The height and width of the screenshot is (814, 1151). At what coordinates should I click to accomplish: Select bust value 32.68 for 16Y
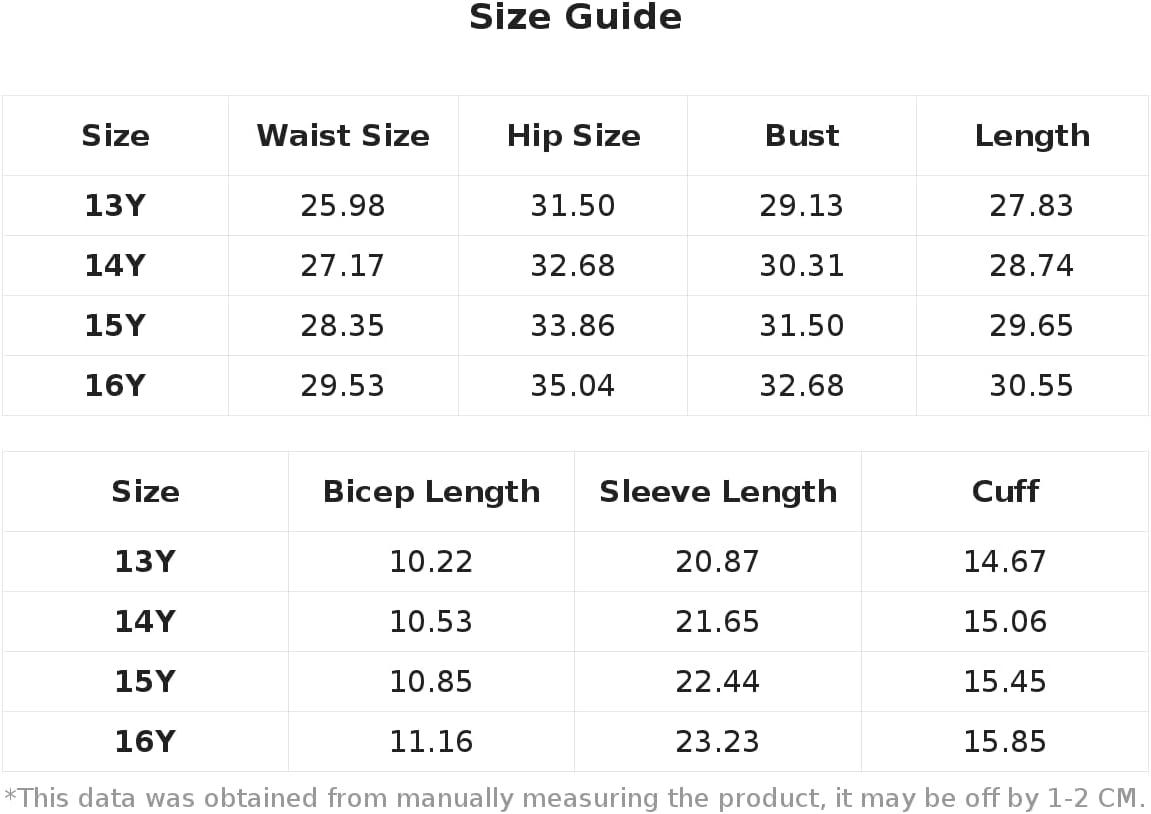point(802,386)
